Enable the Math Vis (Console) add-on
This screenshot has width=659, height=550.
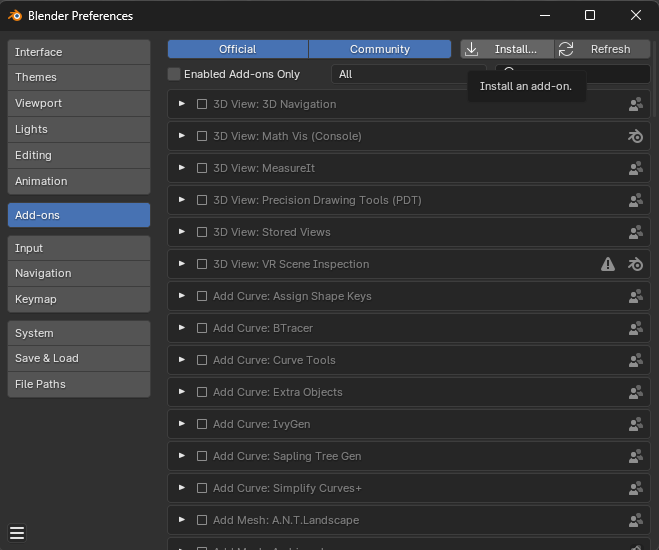point(202,136)
